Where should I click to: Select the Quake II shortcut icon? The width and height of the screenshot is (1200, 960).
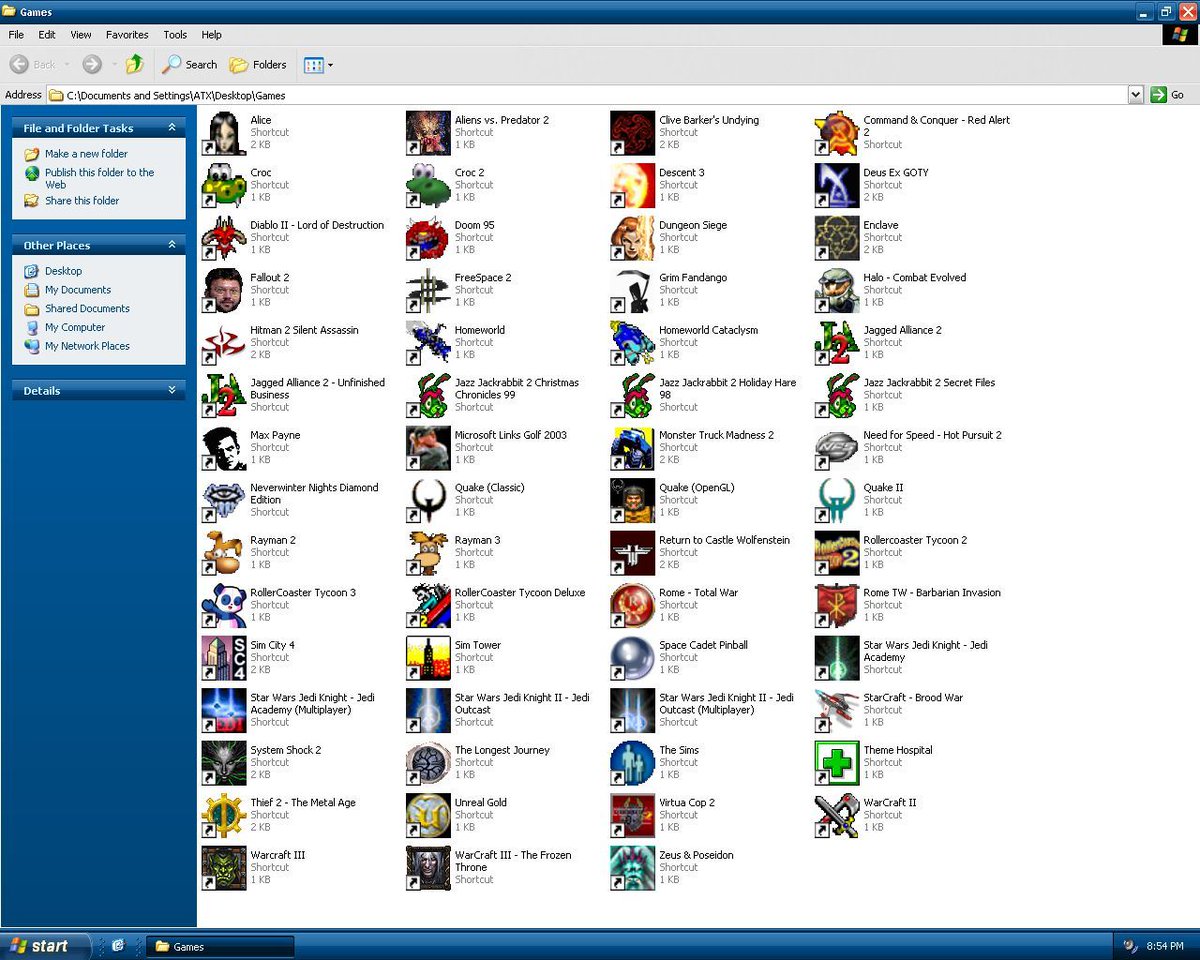[x=837, y=500]
